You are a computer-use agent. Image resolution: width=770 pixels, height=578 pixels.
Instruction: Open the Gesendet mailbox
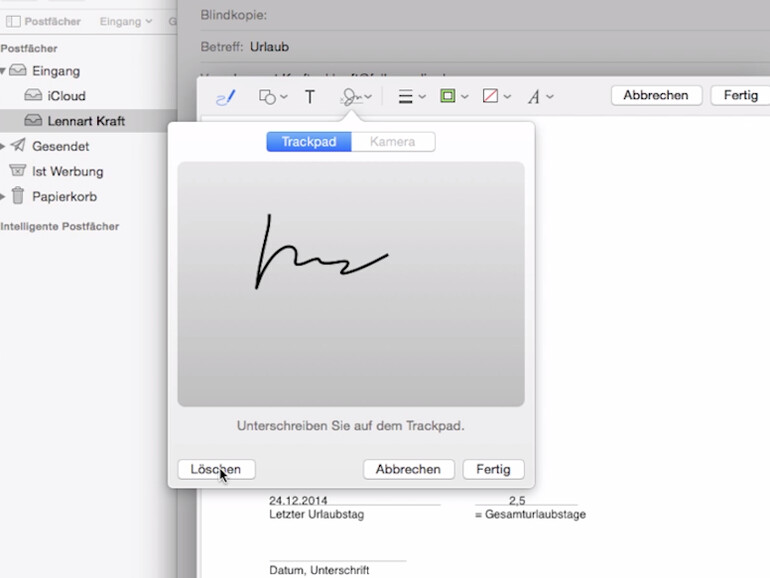pos(60,146)
